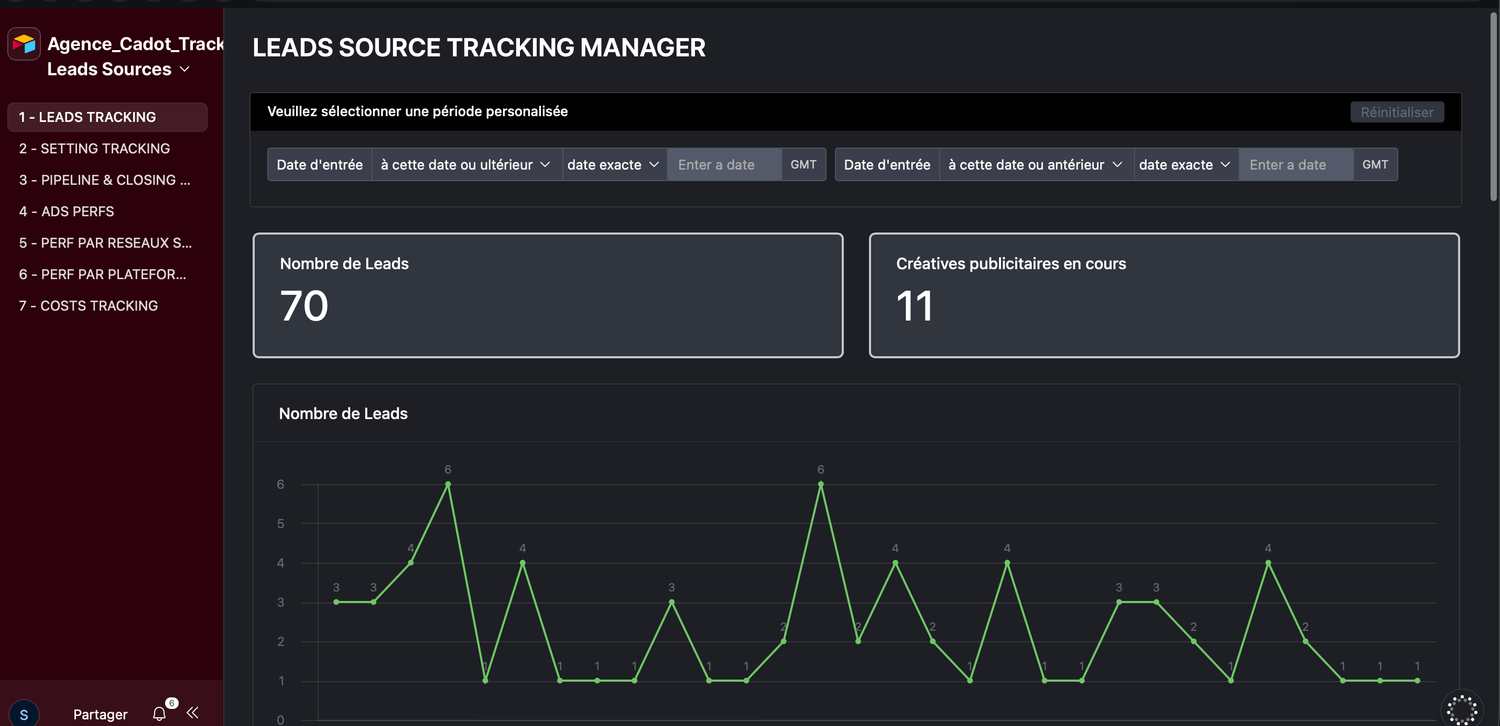
Task: Click the end date "Enter a date" field
Action: [1295, 165]
